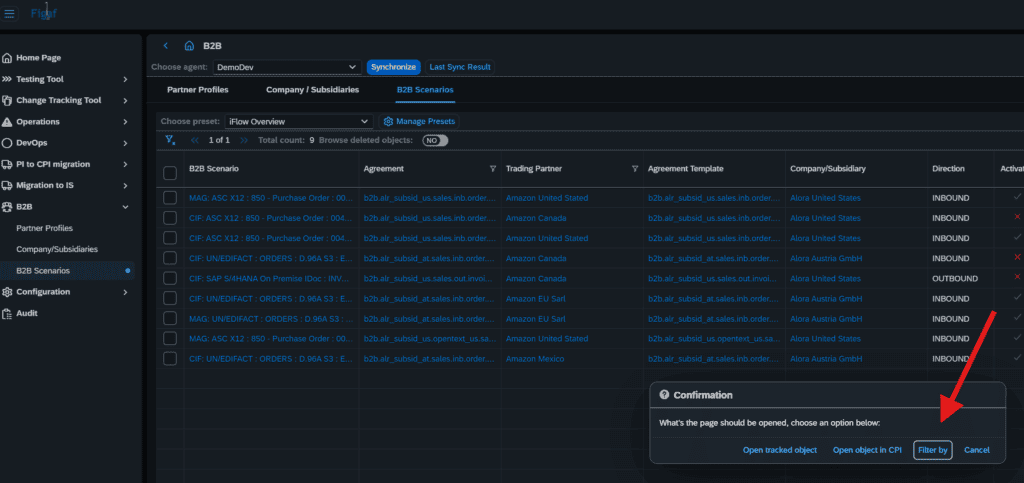Image resolution: width=1024 pixels, height=483 pixels.
Task: Expand the Testing Tool menu
Action: [125, 80]
